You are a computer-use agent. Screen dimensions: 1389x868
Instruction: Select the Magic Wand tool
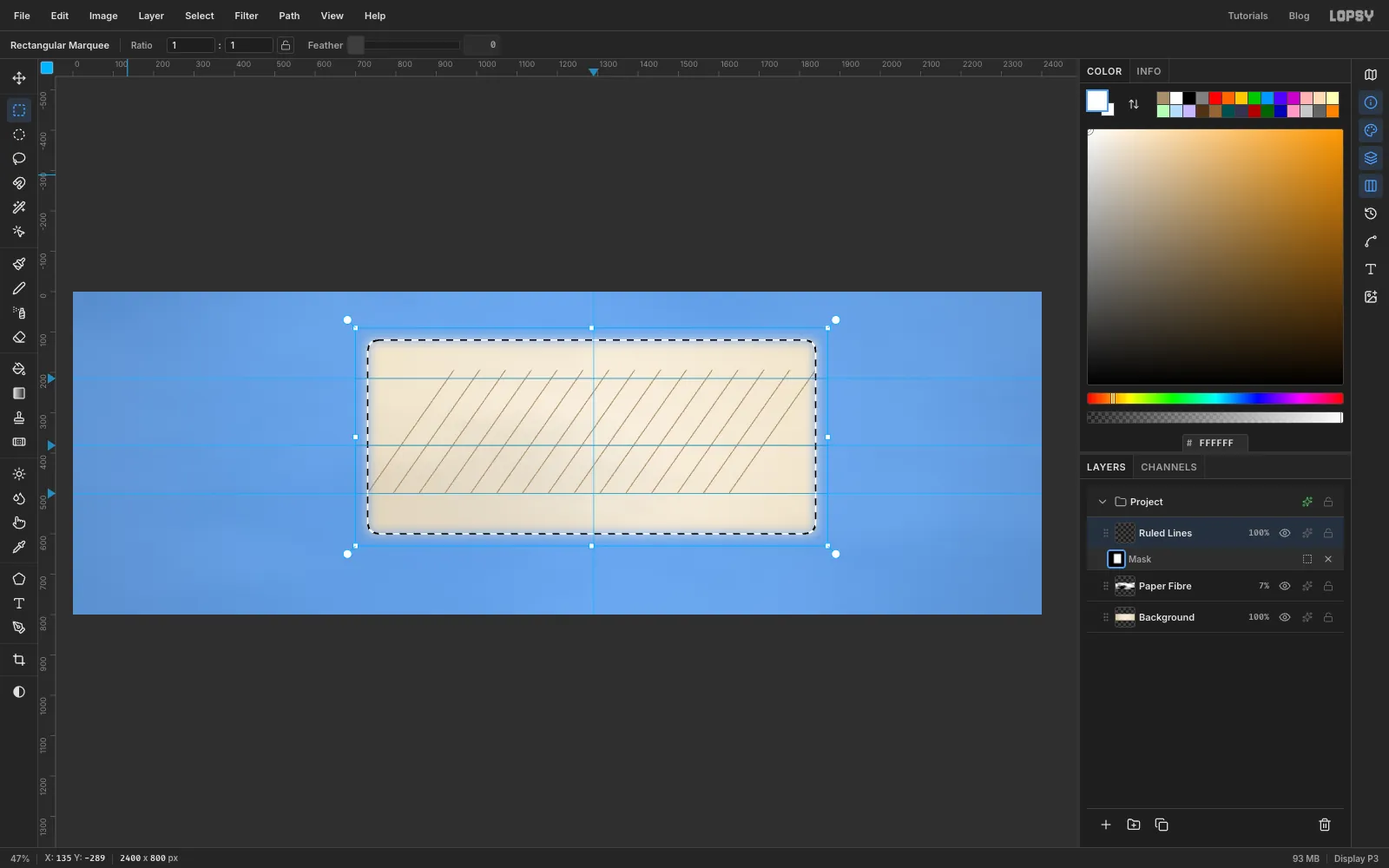19,207
